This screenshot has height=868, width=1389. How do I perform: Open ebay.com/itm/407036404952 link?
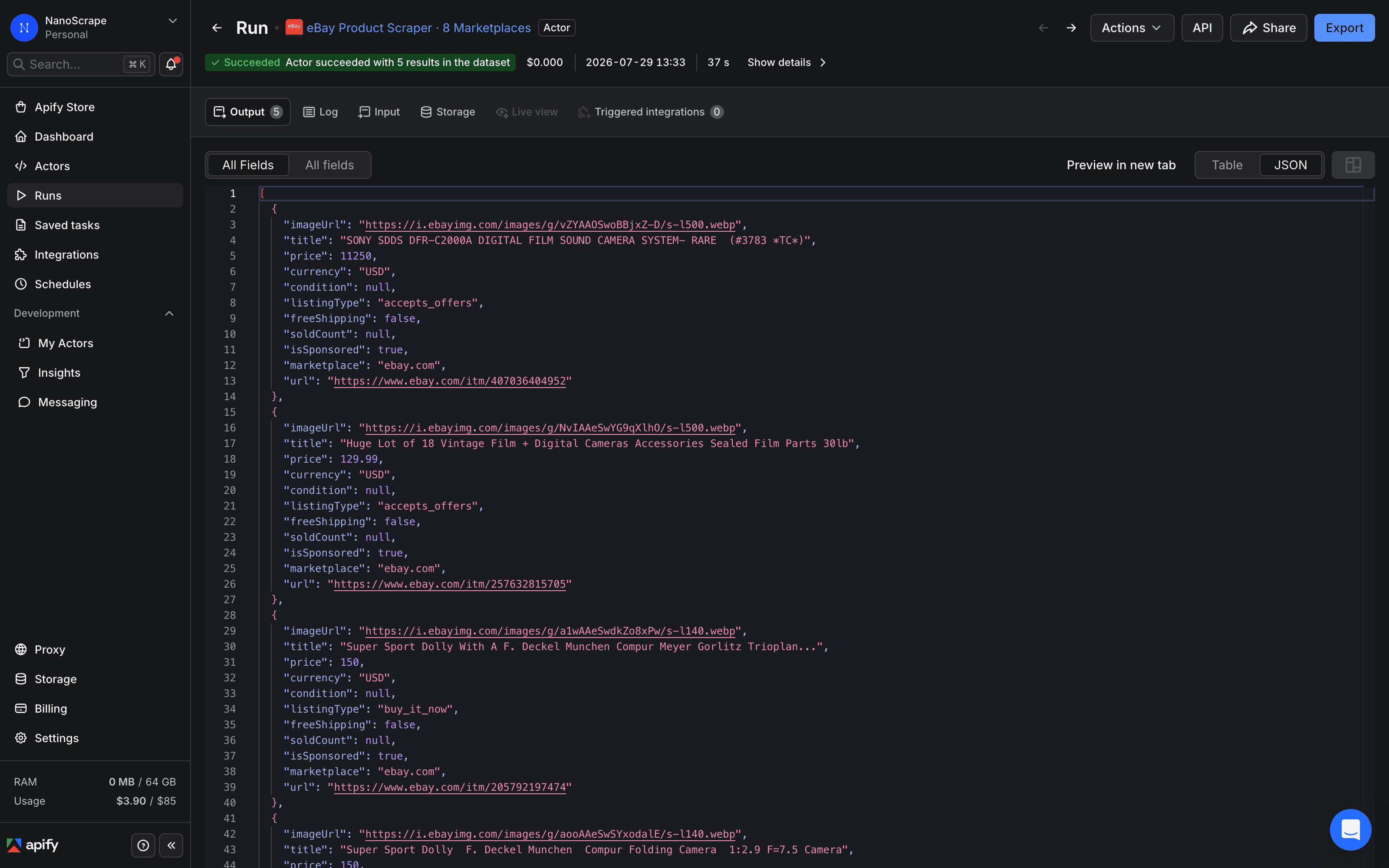tap(450, 381)
